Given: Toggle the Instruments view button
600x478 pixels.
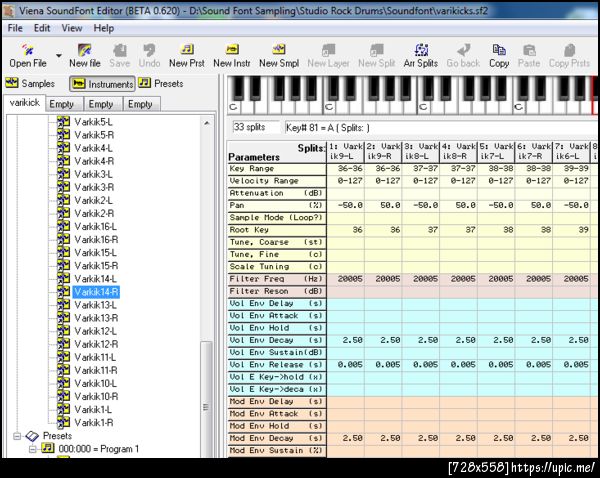Looking at the screenshot, I should pyautogui.click(x=102, y=84).
